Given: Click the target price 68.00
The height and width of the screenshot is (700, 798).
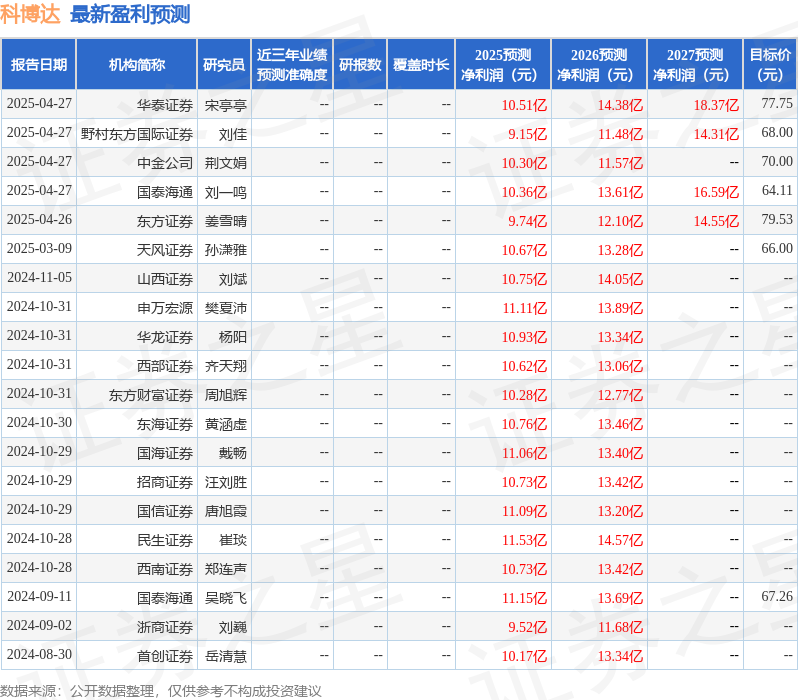Looking at the screenshot, I should tap(777, 132).
